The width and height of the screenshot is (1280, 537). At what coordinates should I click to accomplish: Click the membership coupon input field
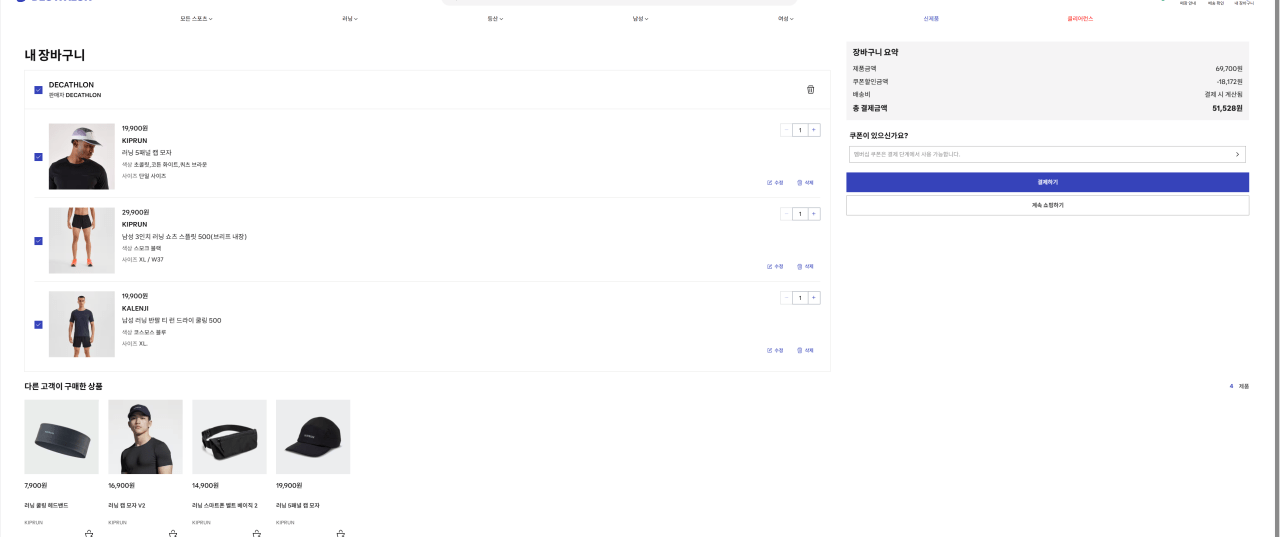click(x=1047, y=154)
